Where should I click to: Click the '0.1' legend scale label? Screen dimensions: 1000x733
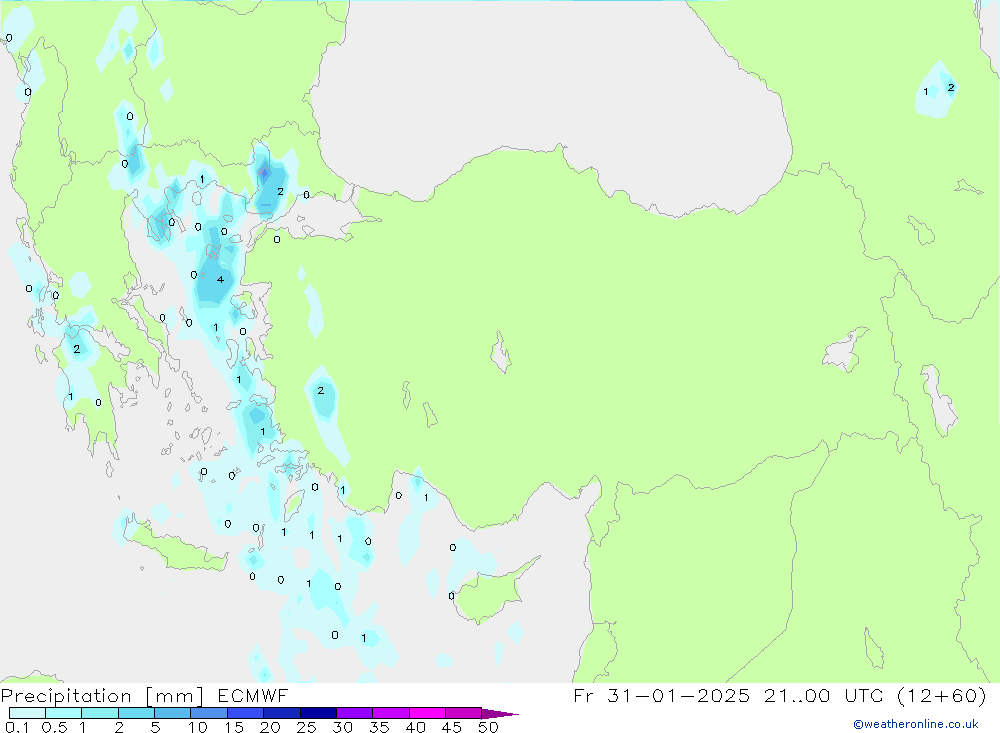tap(17, 727)
